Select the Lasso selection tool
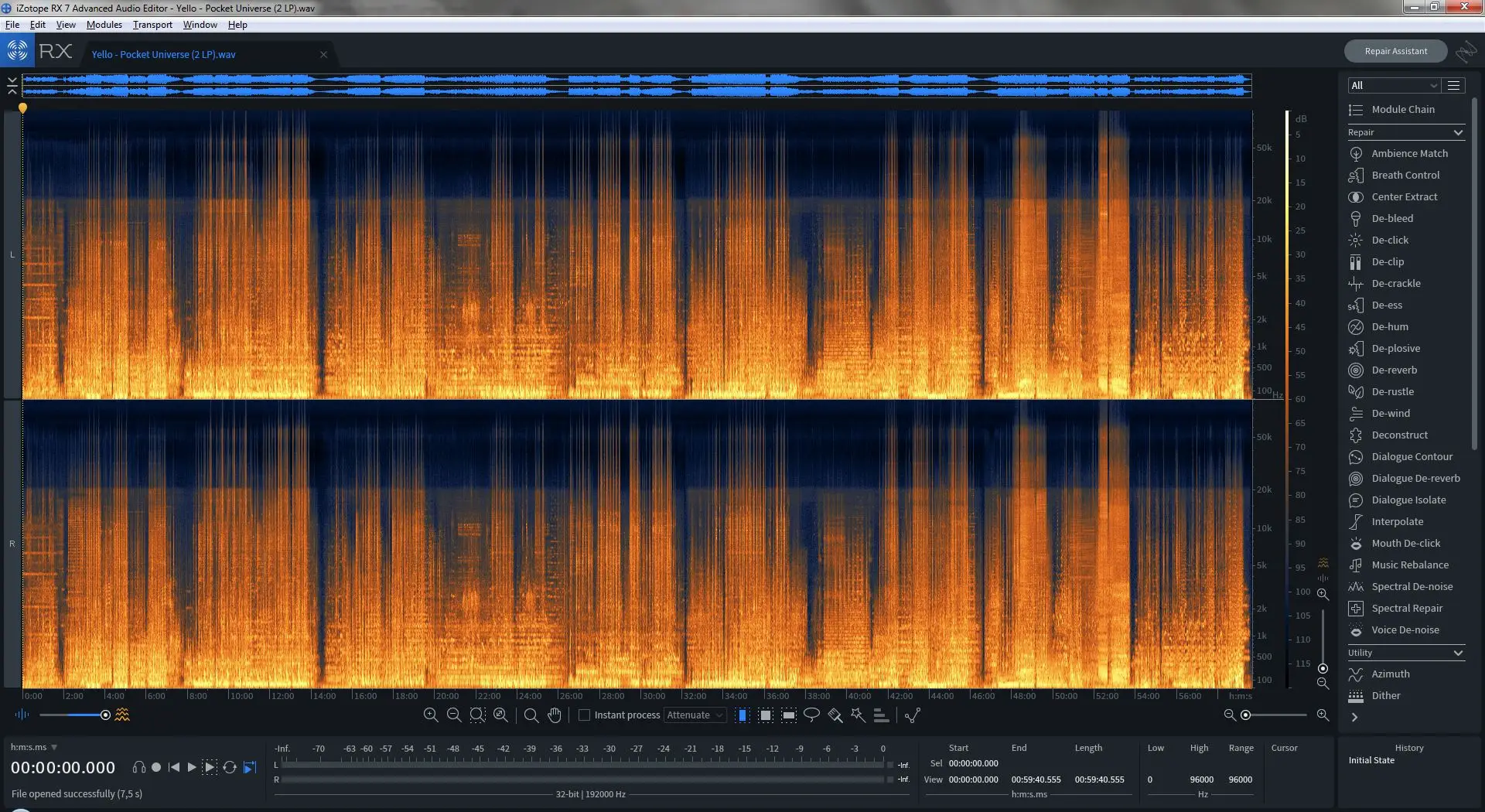This screenshot has height=812, width=1485. pos(811,715)
